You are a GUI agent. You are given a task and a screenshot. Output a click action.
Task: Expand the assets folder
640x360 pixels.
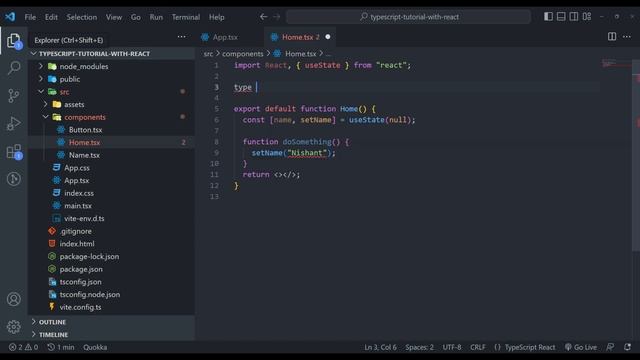pos(45,104)
